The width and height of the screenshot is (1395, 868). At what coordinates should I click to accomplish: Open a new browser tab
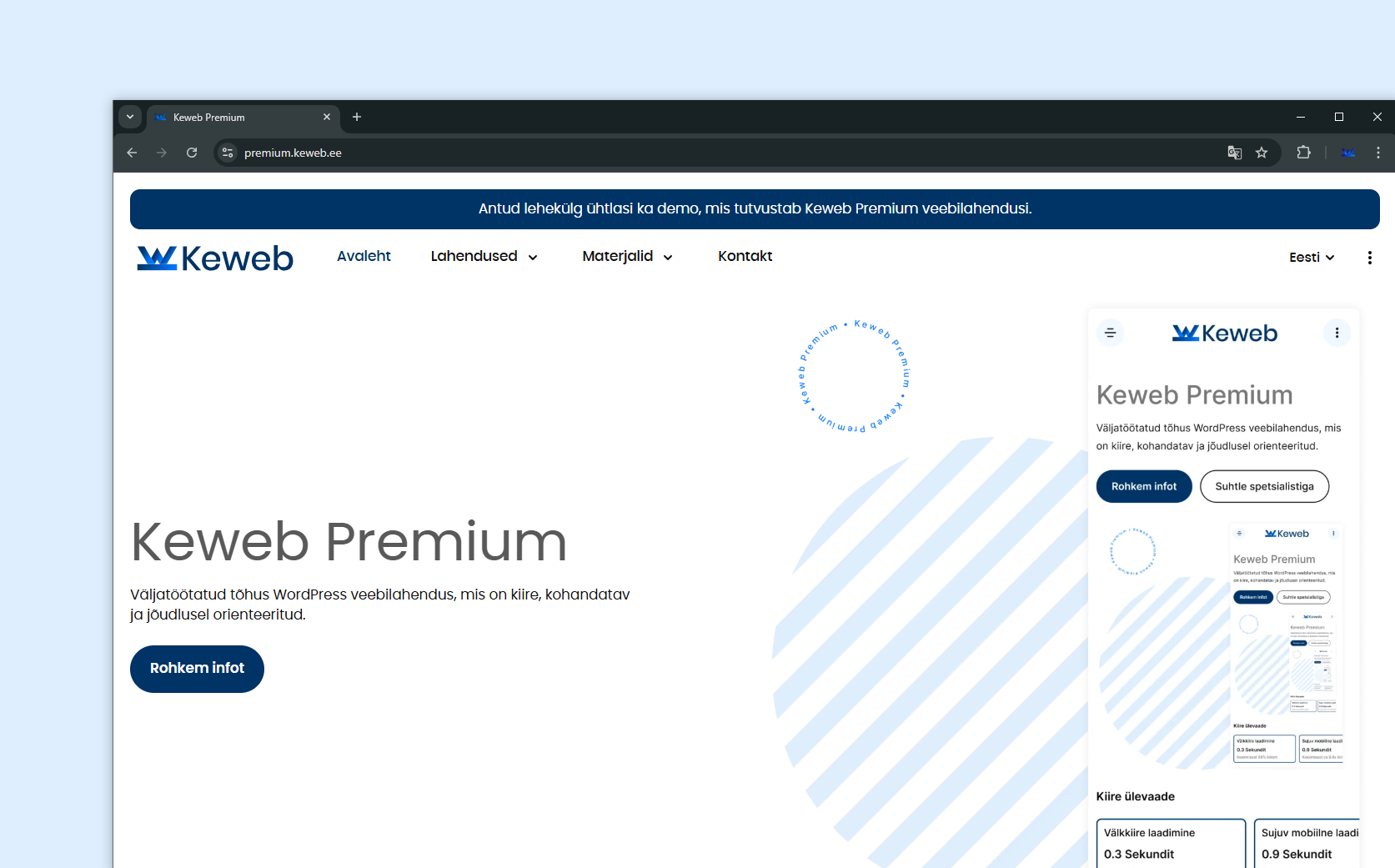tap(357, 117)
